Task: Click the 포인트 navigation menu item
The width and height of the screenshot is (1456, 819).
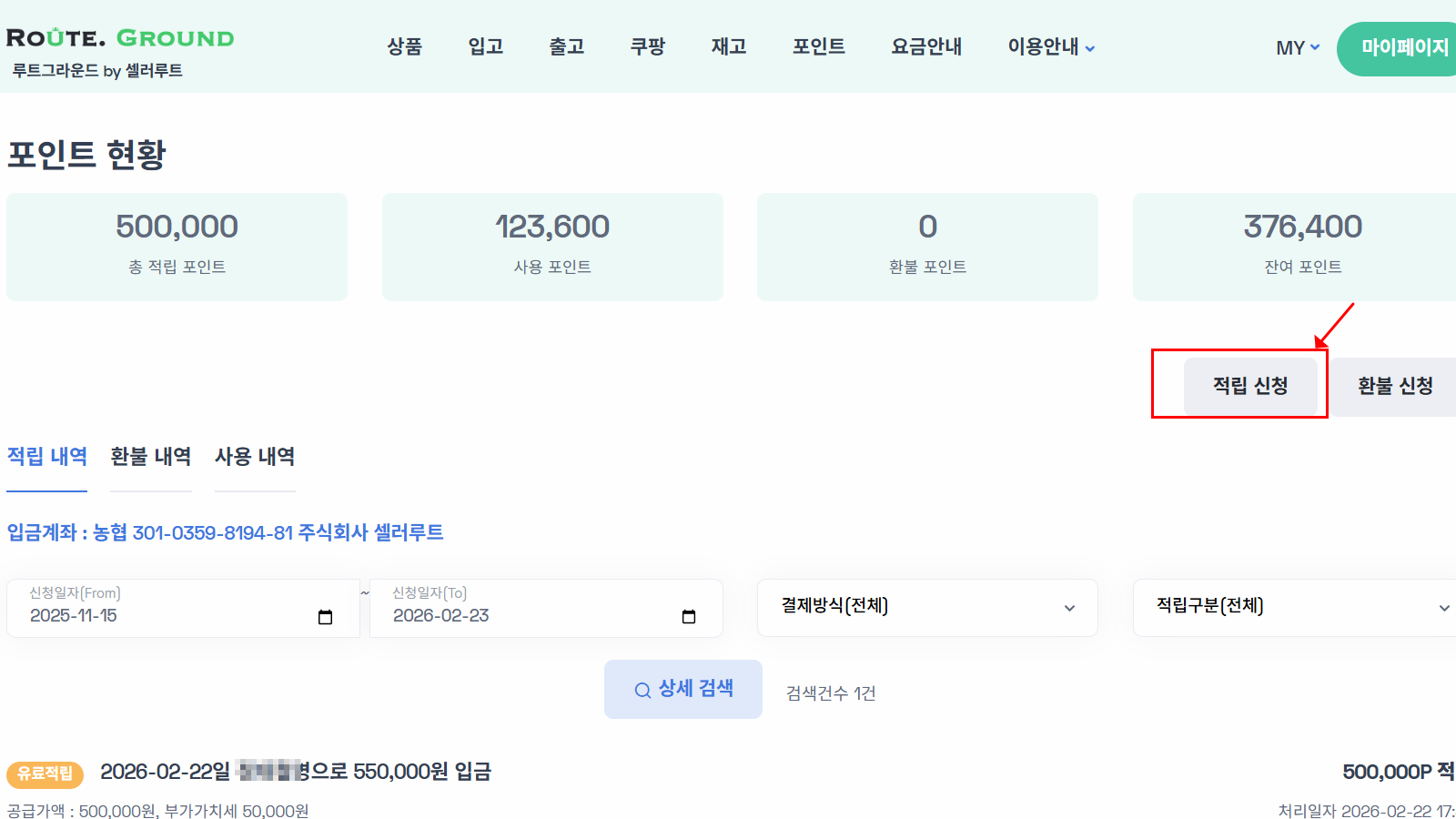Action: (x=818, y=46)
